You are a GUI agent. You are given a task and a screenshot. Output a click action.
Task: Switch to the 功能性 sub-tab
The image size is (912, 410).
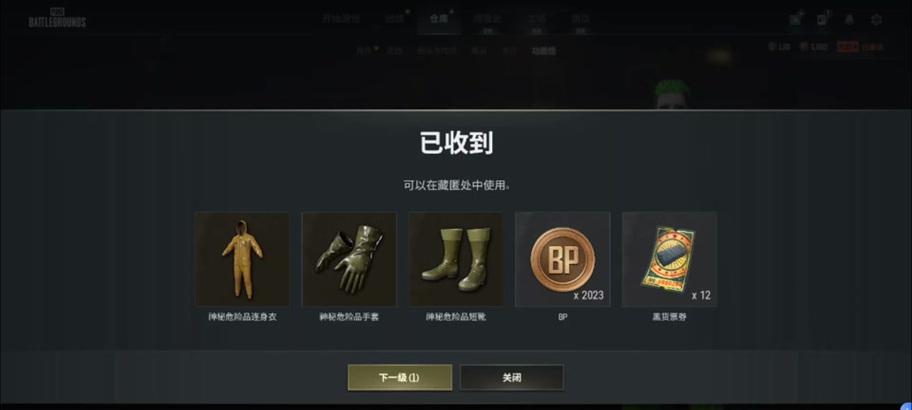tap(544, 51)
